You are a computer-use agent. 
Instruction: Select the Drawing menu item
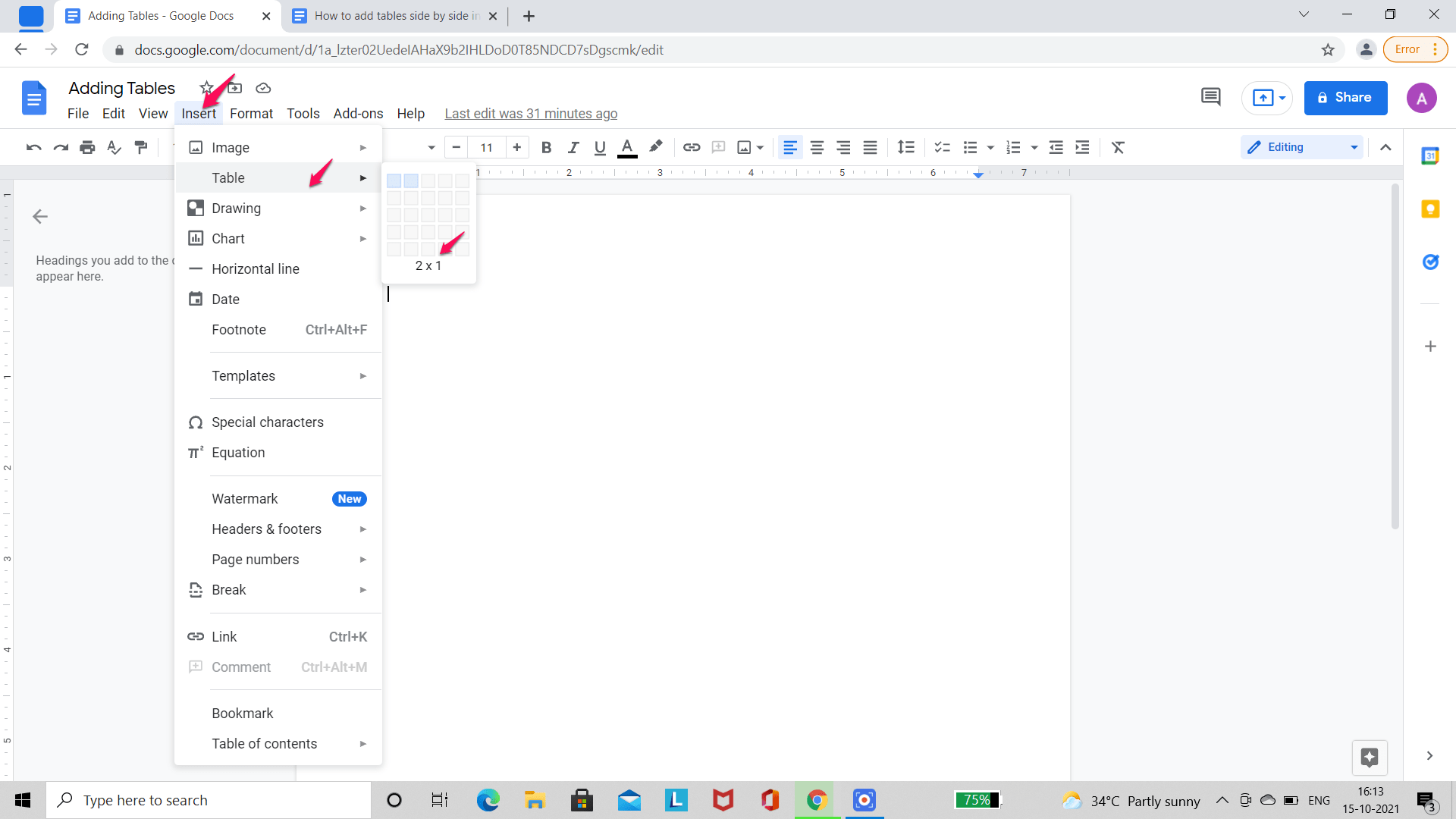[x=236, y=208]
